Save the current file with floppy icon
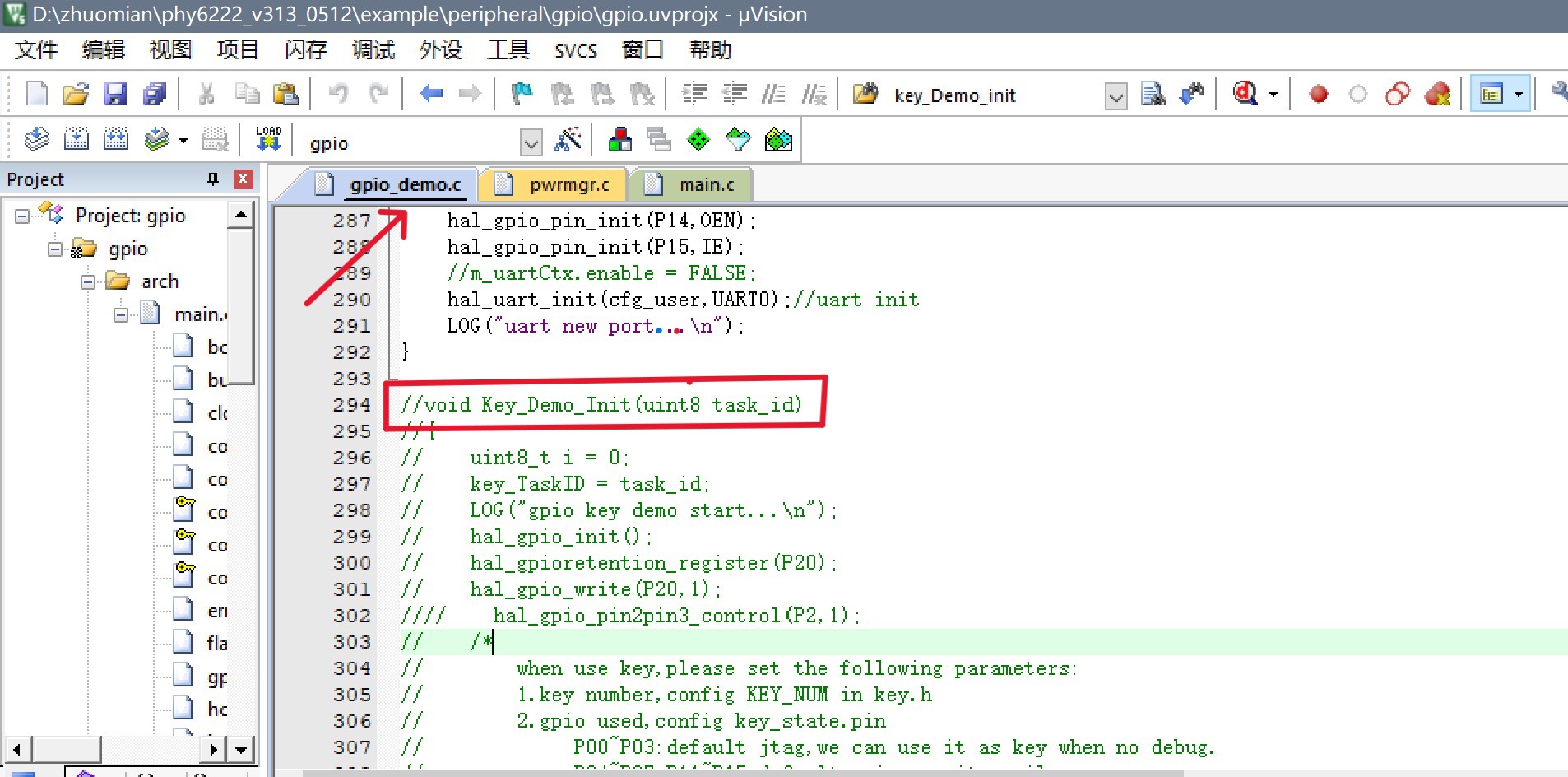This screenshot has width=1568, height=777. point(115,94)
